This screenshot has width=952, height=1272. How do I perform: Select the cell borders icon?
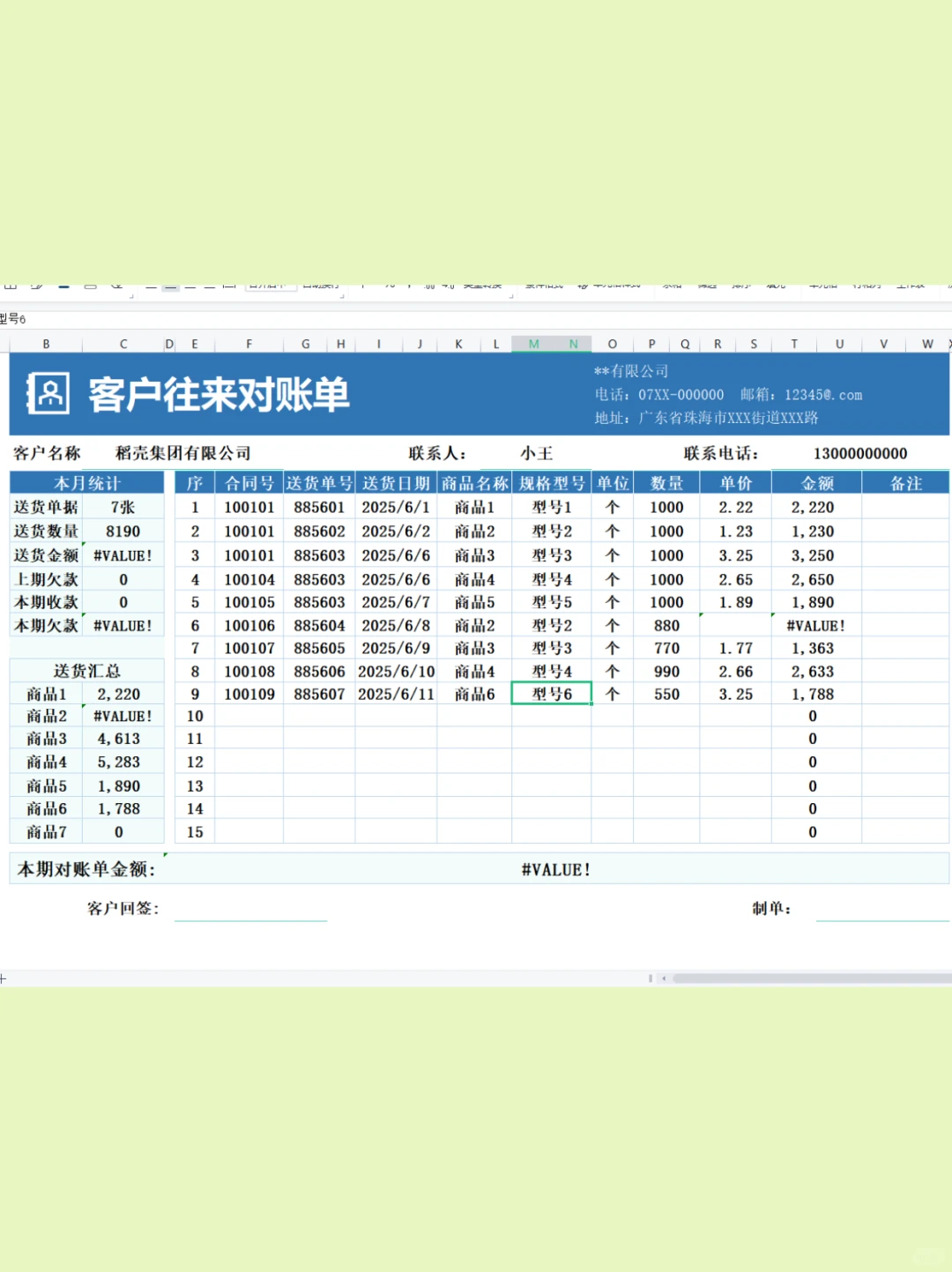(12, 287)
